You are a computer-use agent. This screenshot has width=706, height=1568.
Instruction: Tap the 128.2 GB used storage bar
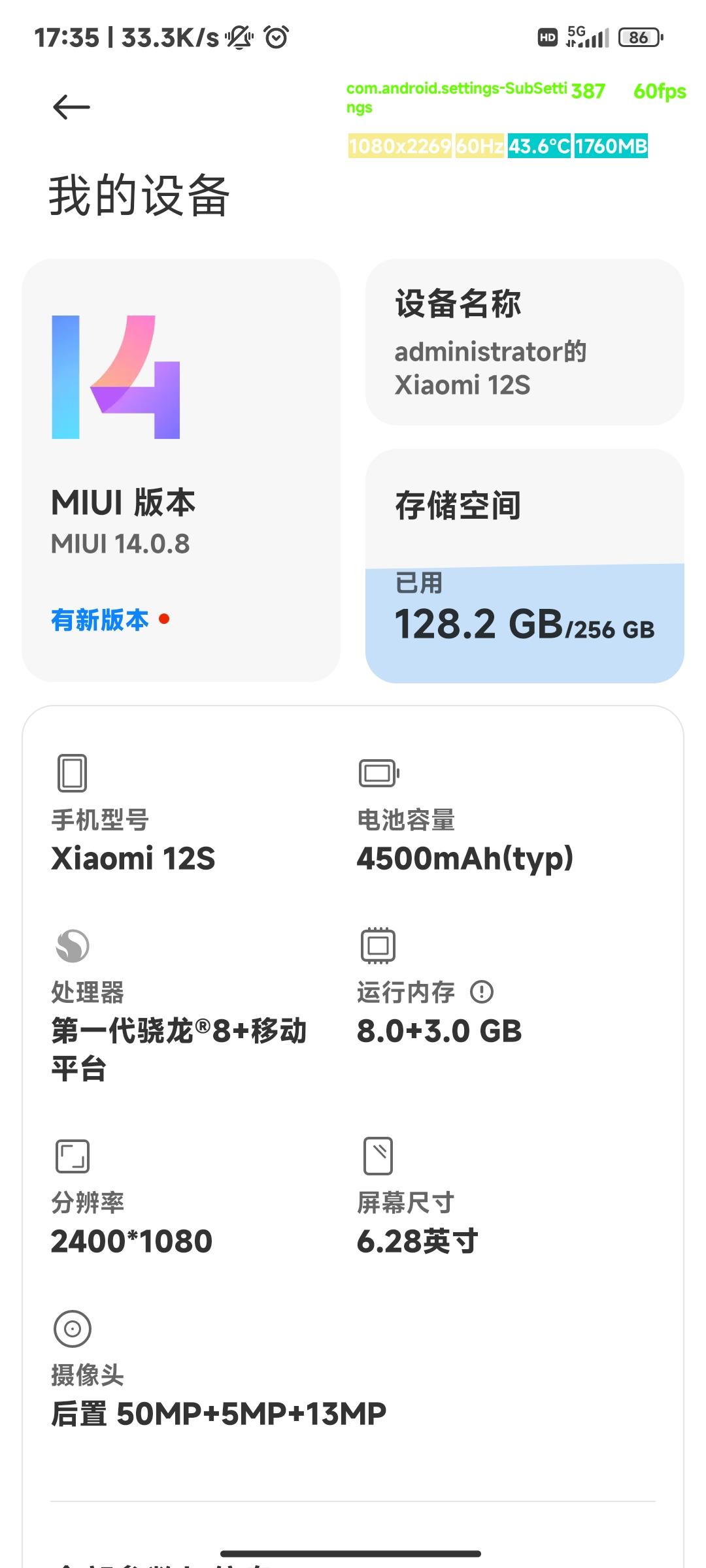click(524, 623)
